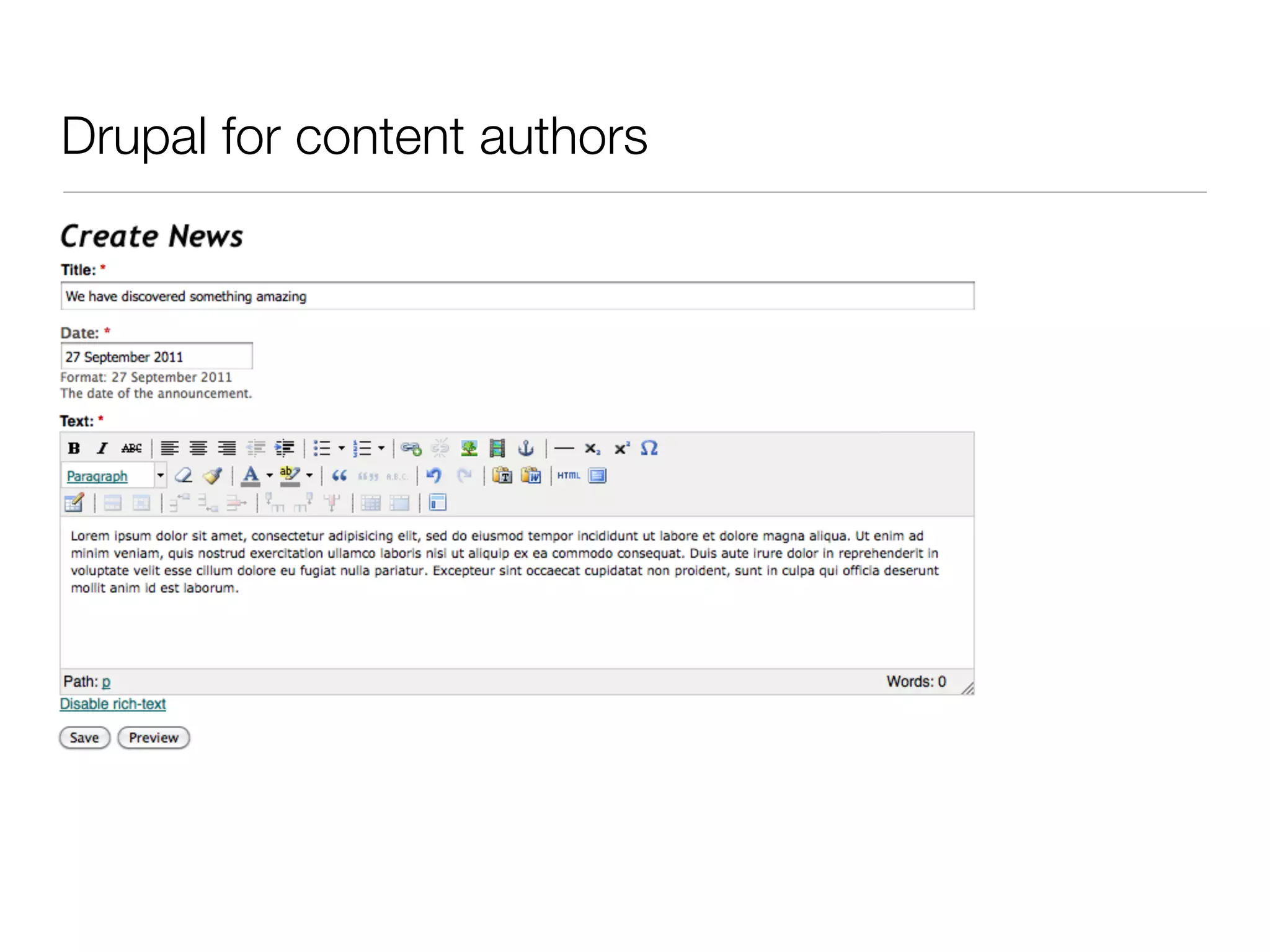Apply background highlight color

pos(290,476)
